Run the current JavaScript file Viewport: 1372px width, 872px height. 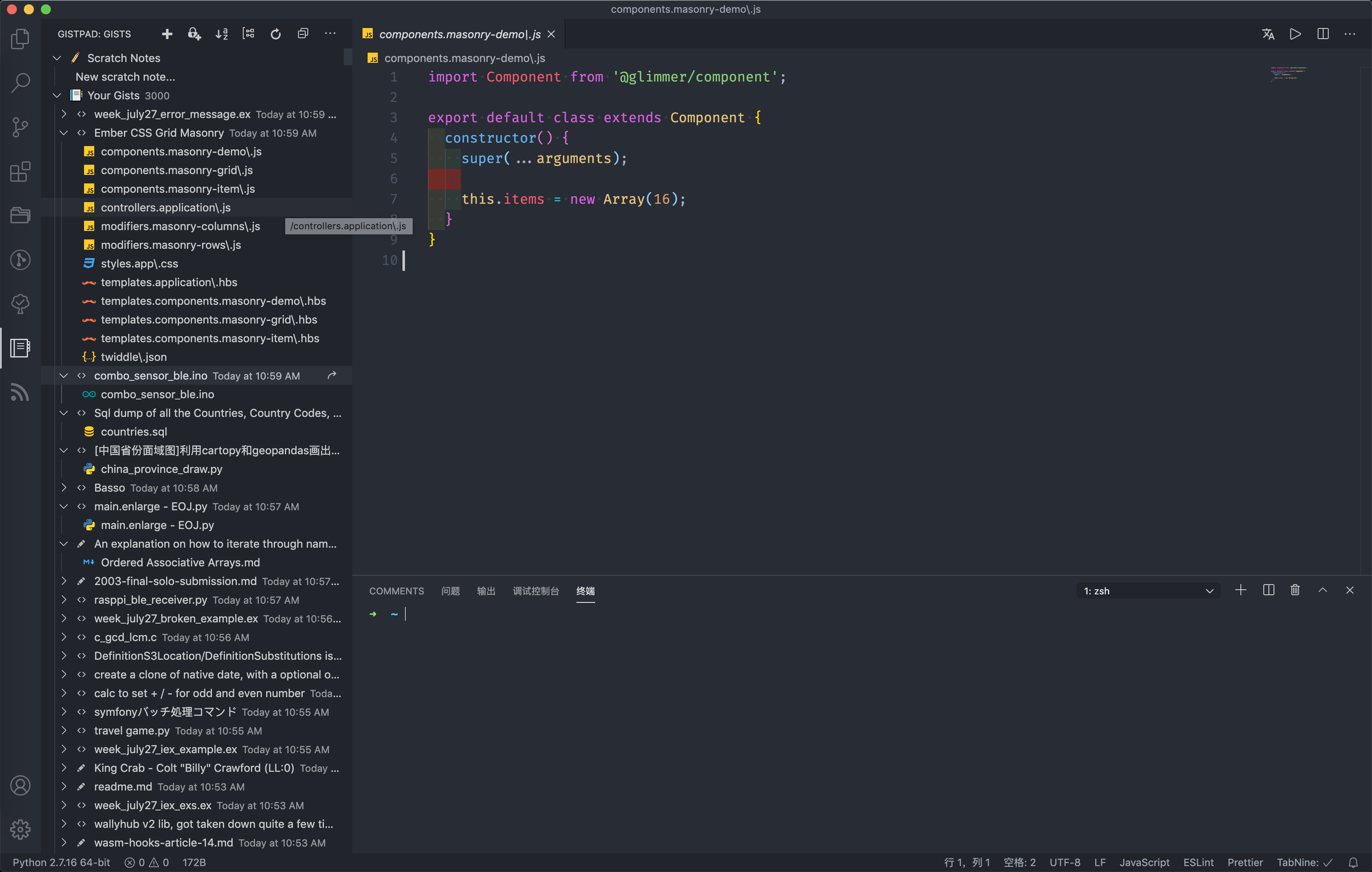(x=1296, y=34)
